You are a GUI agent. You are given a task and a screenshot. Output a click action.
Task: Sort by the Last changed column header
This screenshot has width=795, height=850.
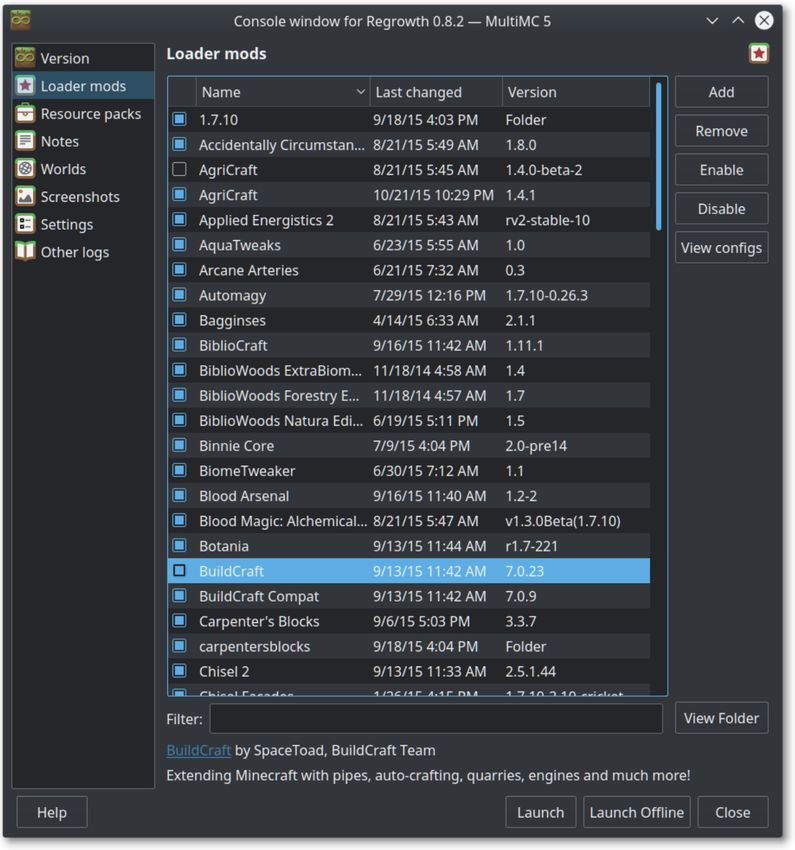pos(436,92)
